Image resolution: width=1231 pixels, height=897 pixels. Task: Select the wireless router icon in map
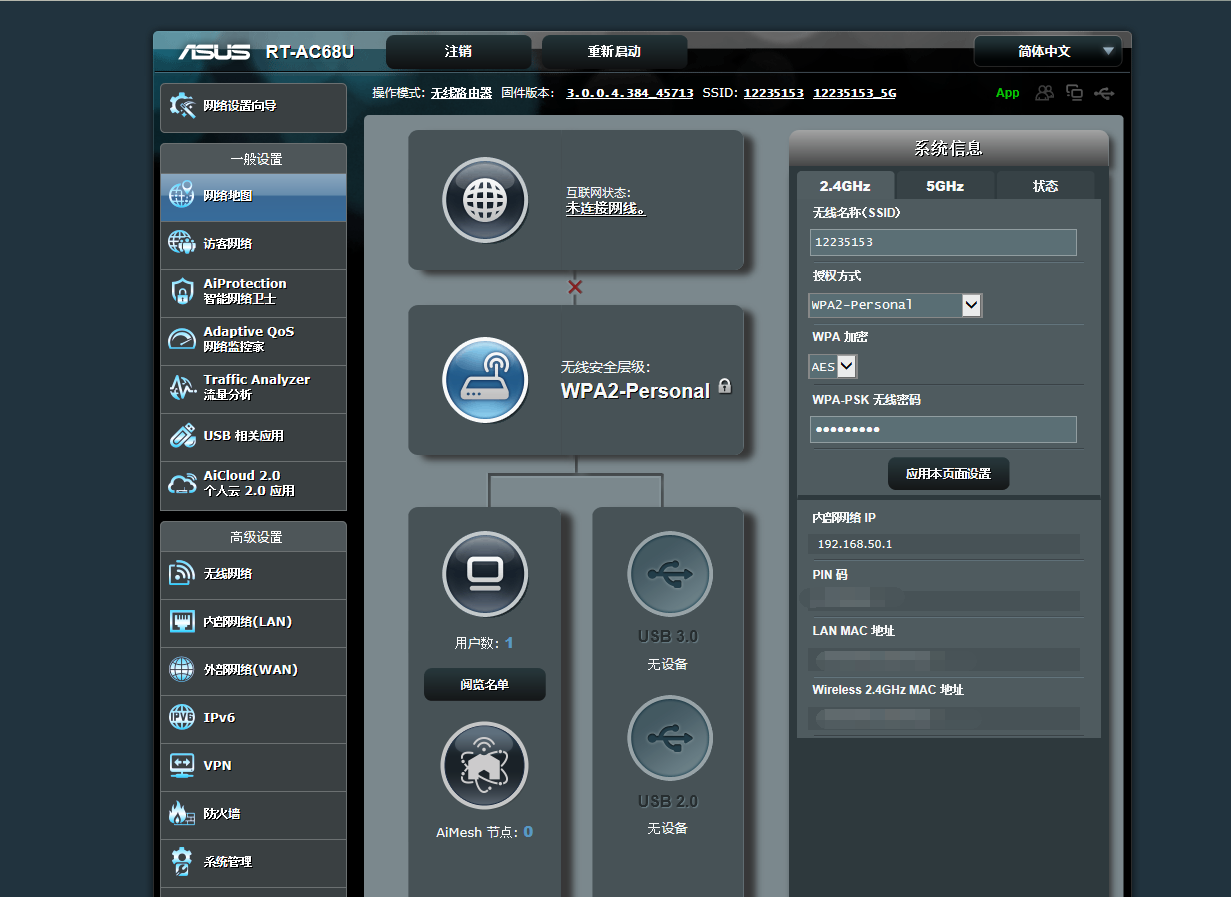(485, 380)
